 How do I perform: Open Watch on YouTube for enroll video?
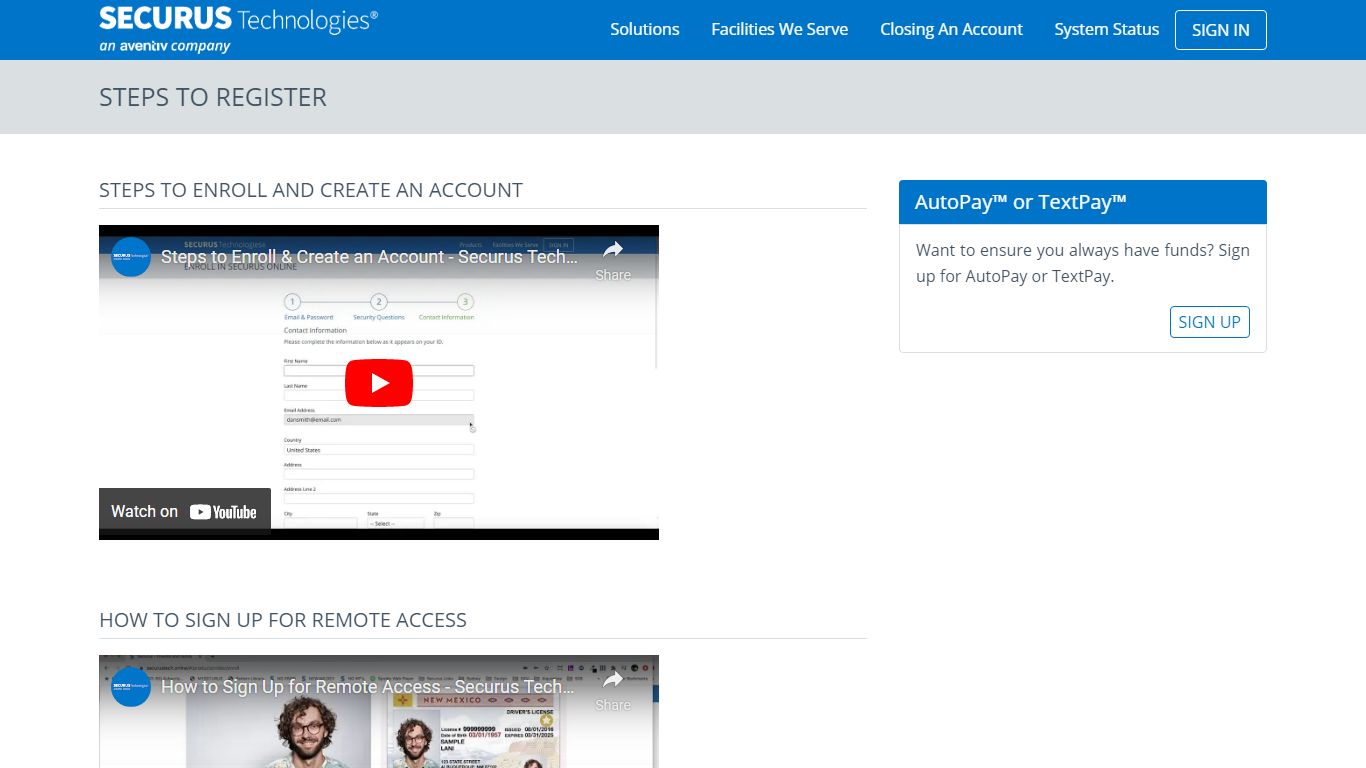click(185, 511)
